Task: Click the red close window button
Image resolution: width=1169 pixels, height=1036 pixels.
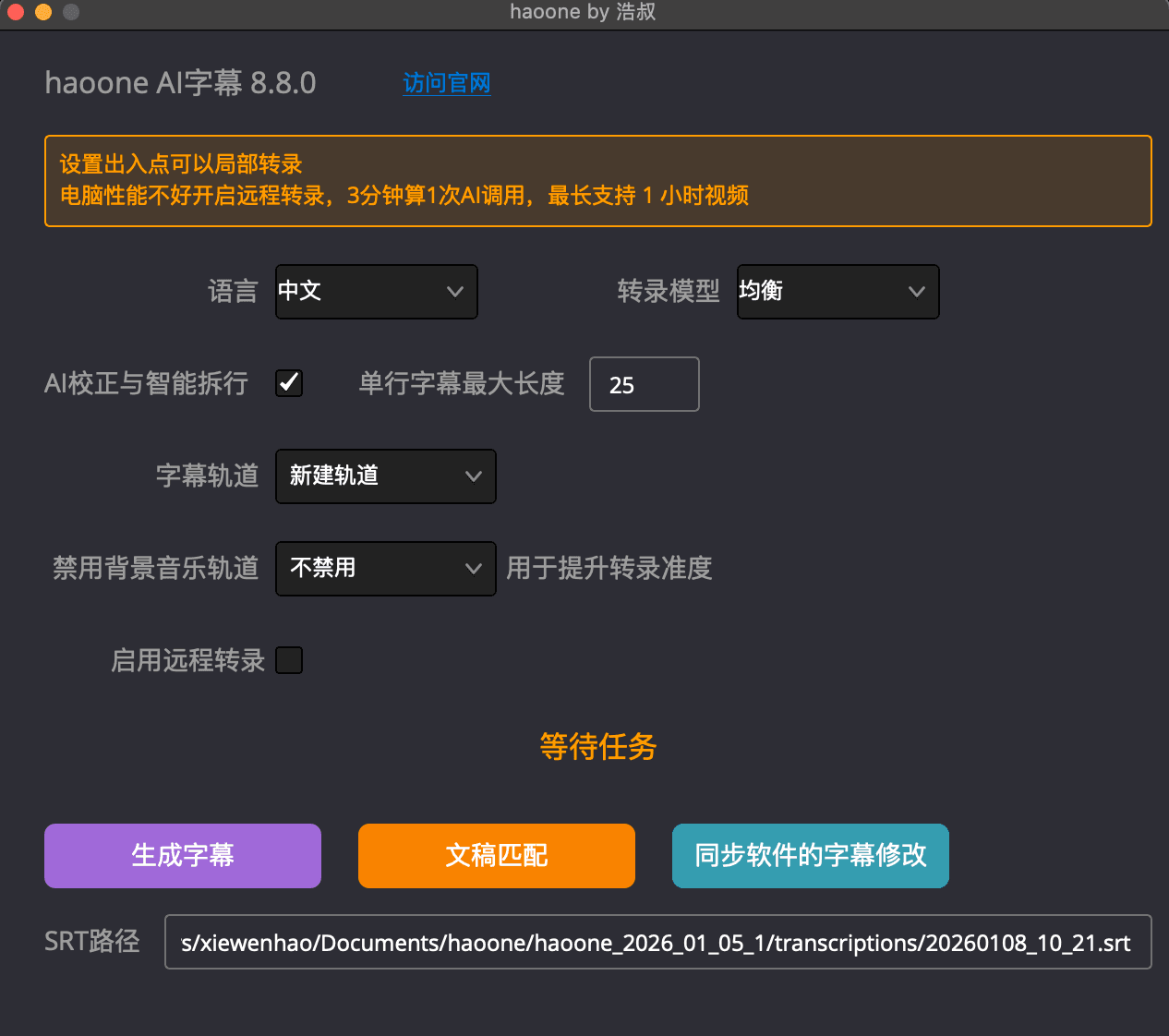Action: (x=16, y=12)
